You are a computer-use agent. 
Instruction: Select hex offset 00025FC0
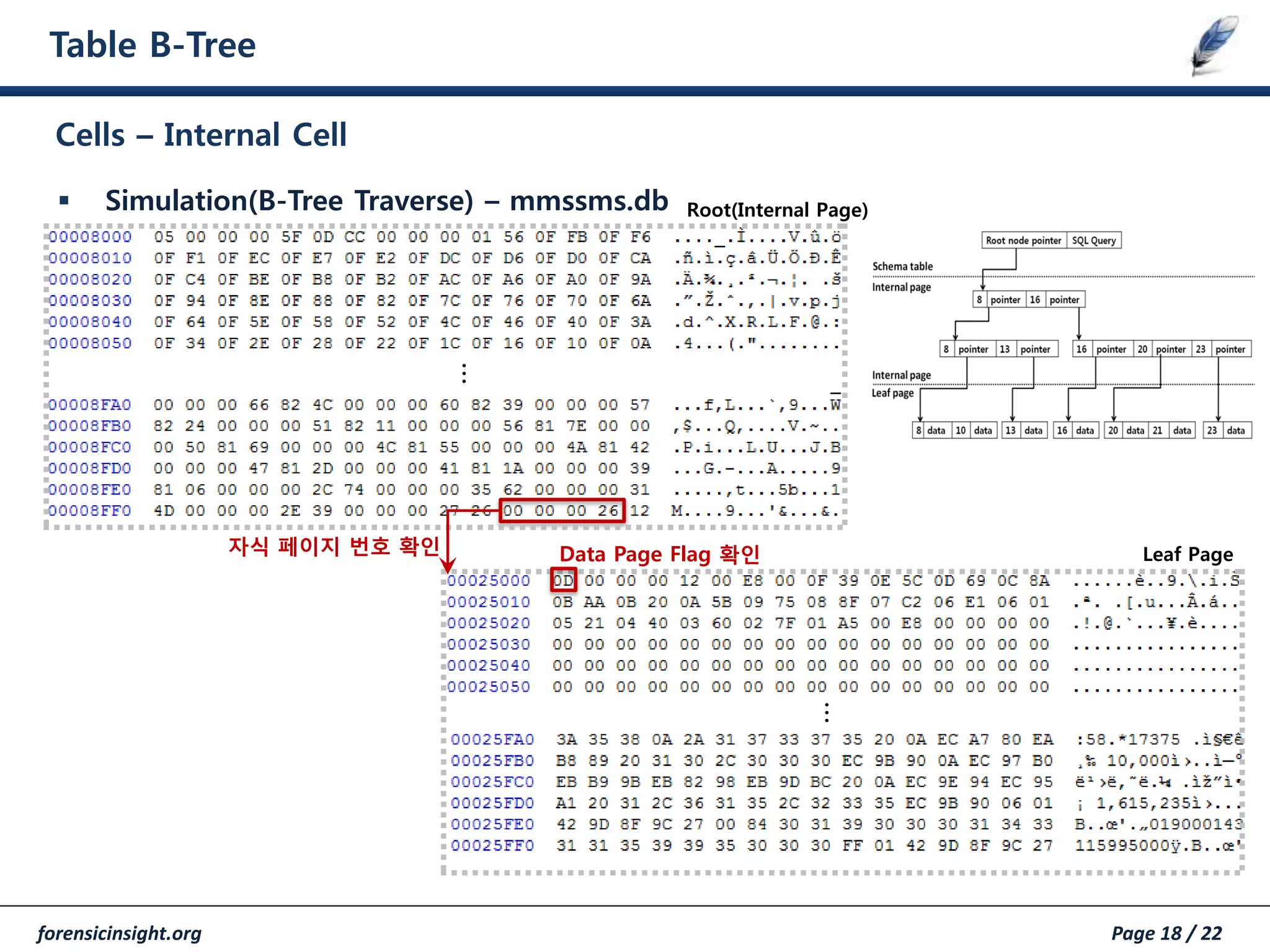click(x=492, y=782)
